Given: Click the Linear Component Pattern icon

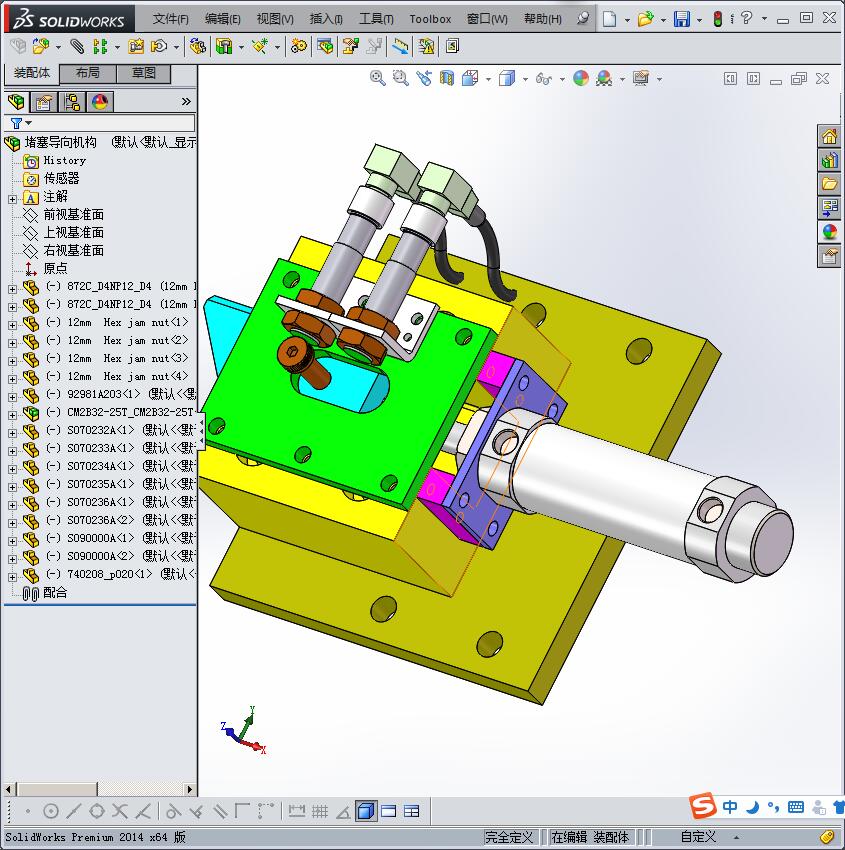Looking at the screenshot, I should [x=100, y=47].
